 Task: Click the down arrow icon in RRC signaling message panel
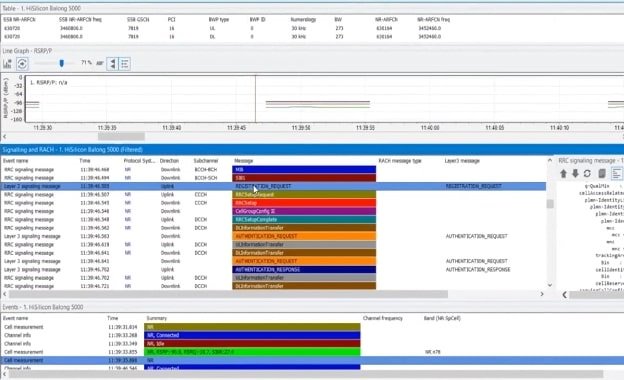tap(575, 173)
